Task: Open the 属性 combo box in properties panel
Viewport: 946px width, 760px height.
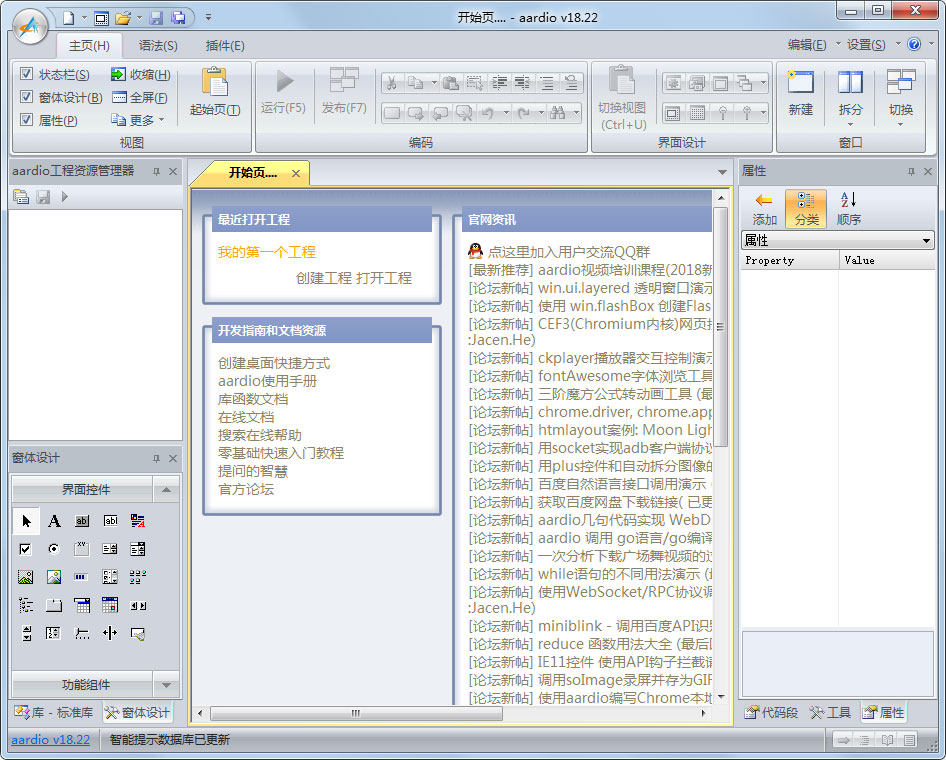Action: [x=837, y=240]
